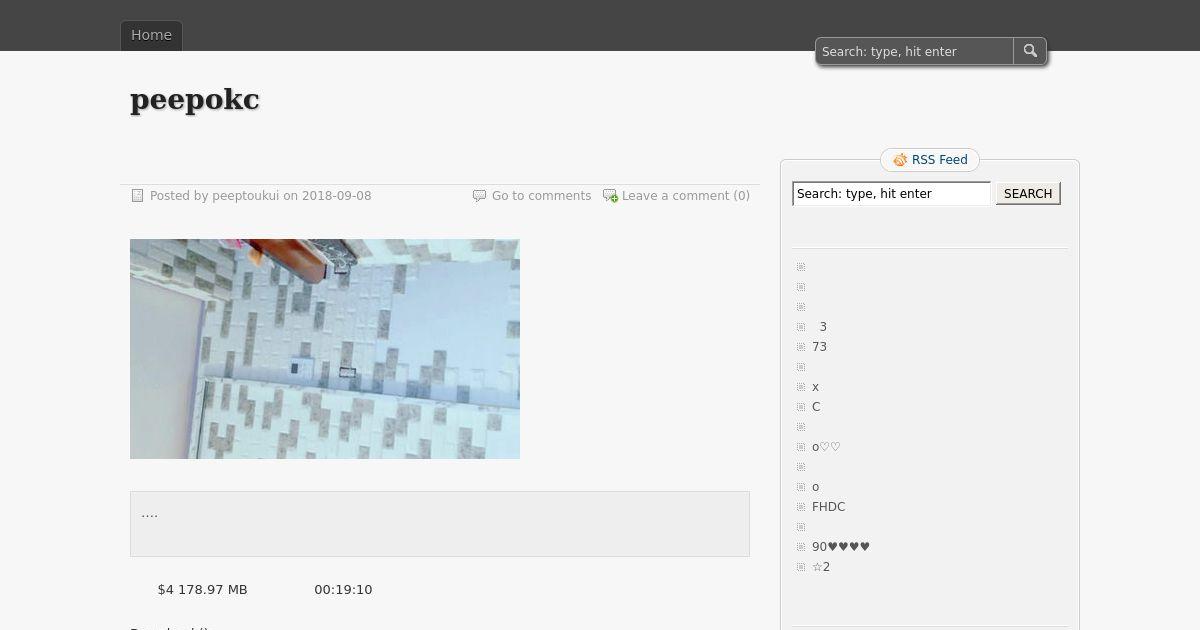Click the post date page icon

click(138, 196)
